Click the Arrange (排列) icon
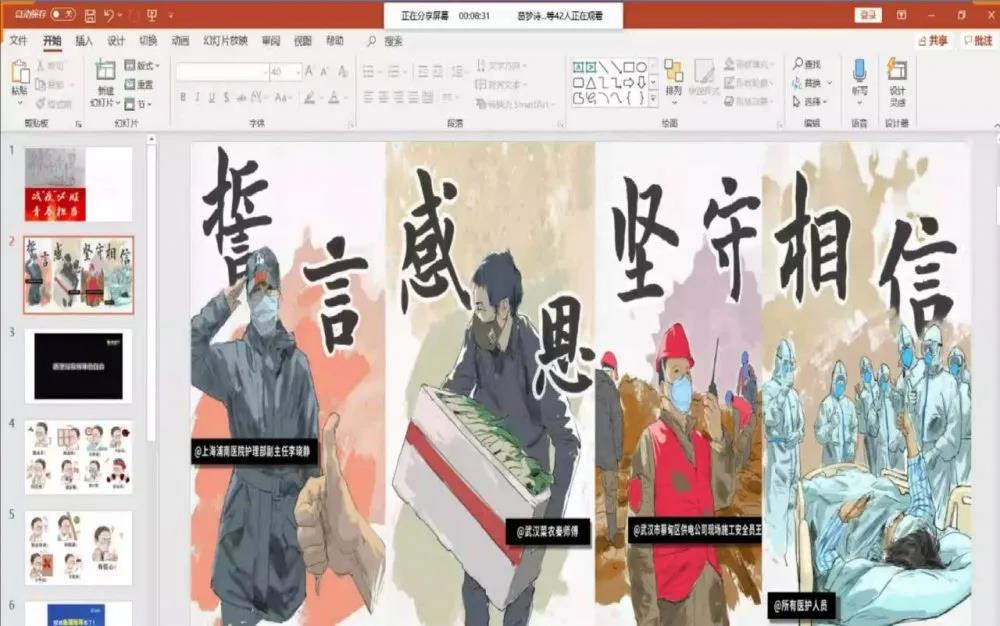The image size is (1000, 626). click(x=673, y=72)
